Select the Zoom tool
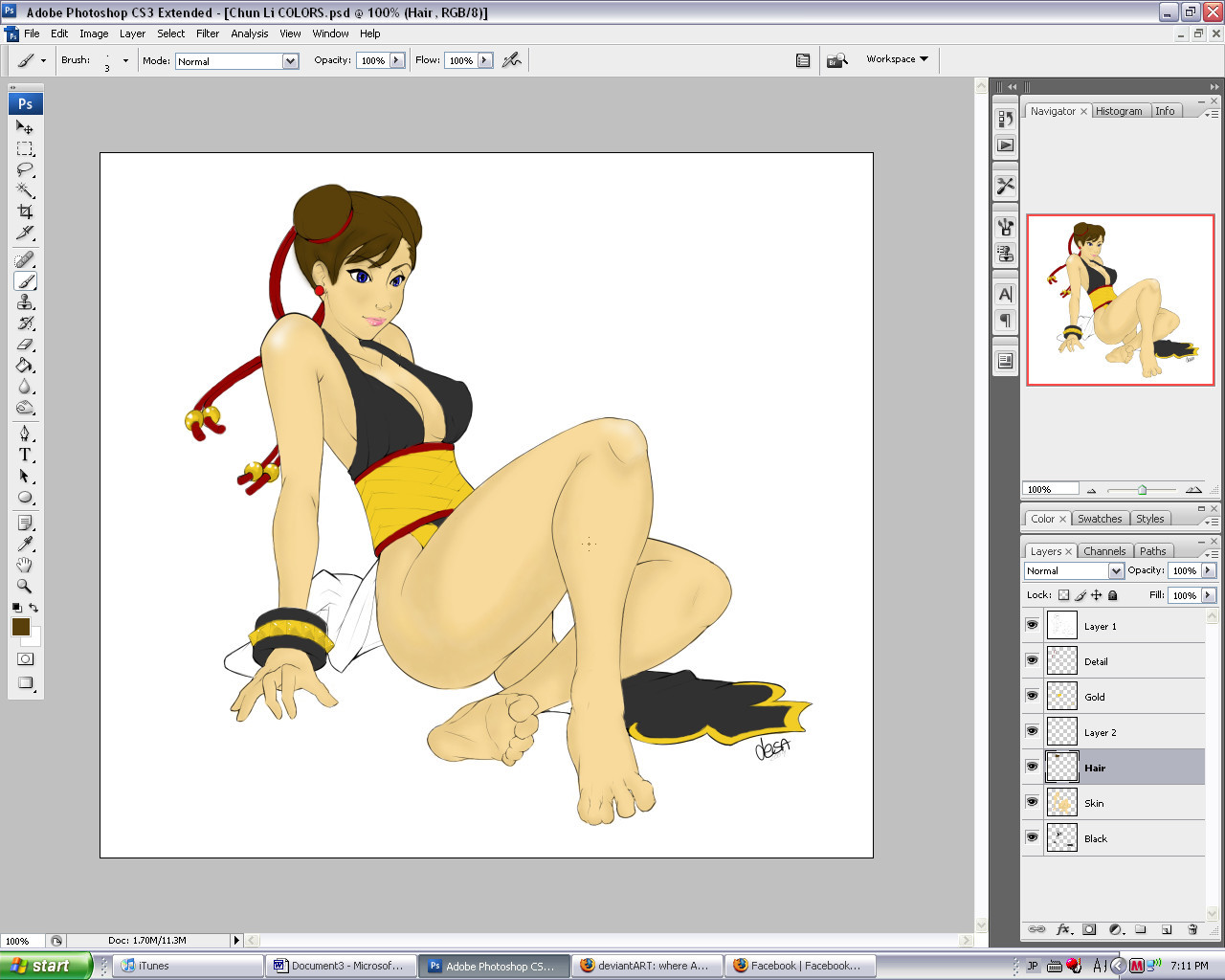Image resolution: width=1225 pixels, height=980 pixels. pos(25,586)
